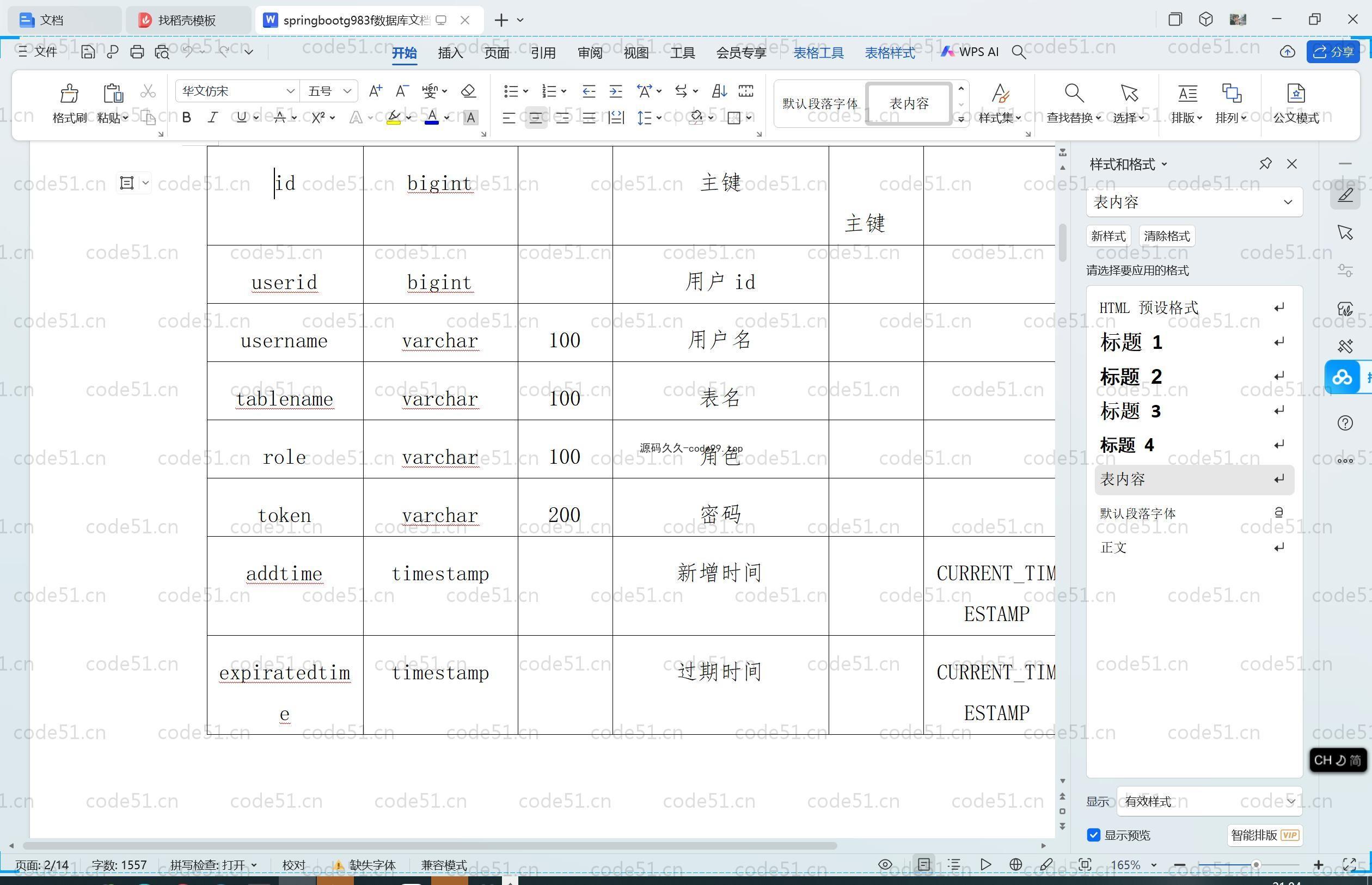
Task: Click the cloud upload icon near Share
Action: (1287, 52)
